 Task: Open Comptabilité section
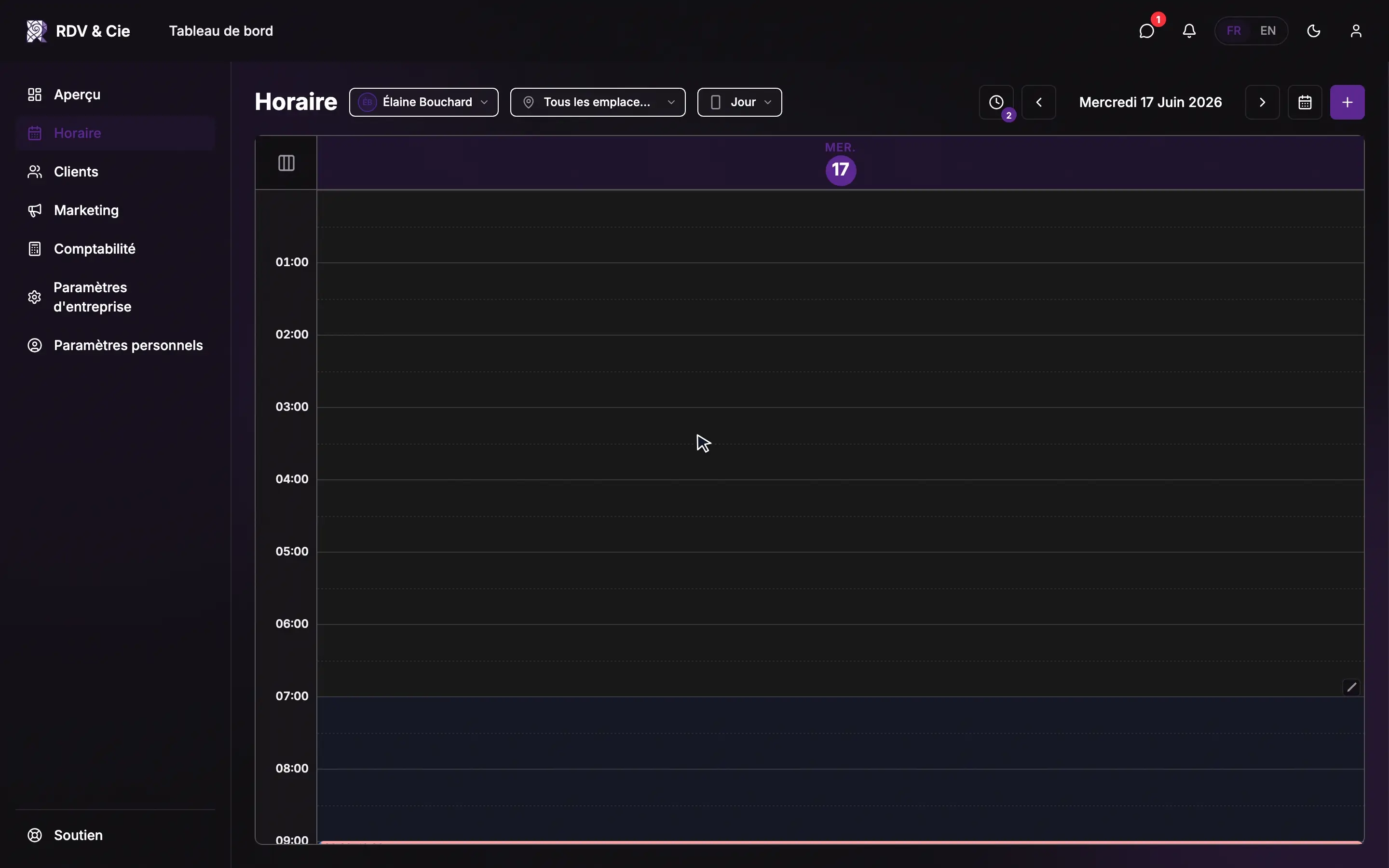pyautogui.click(x=115, y=248)
